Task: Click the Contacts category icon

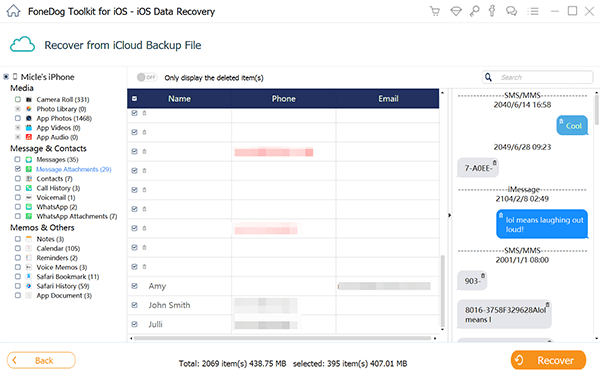Action: pyautogui.click(x=29, y=178)
